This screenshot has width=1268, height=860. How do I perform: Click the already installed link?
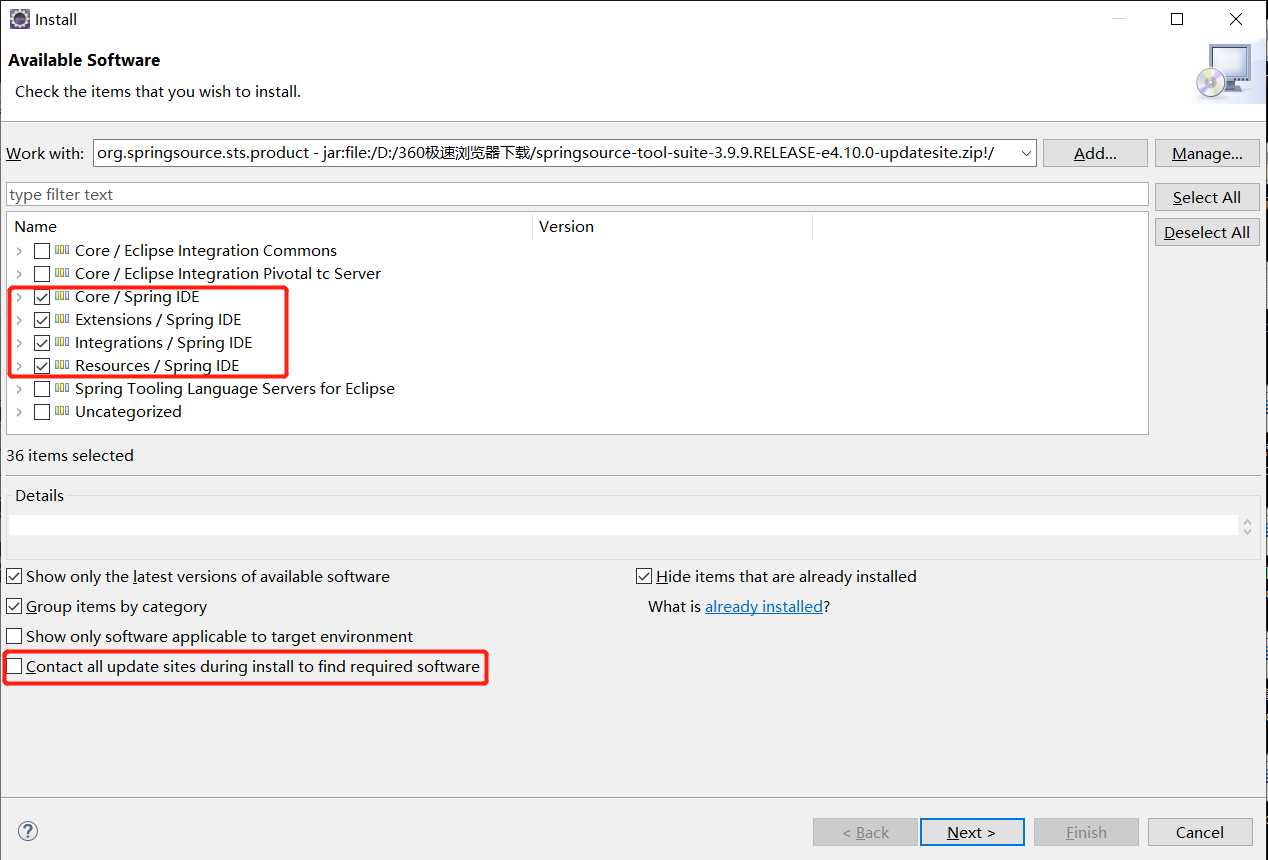(x=764, y=606)
